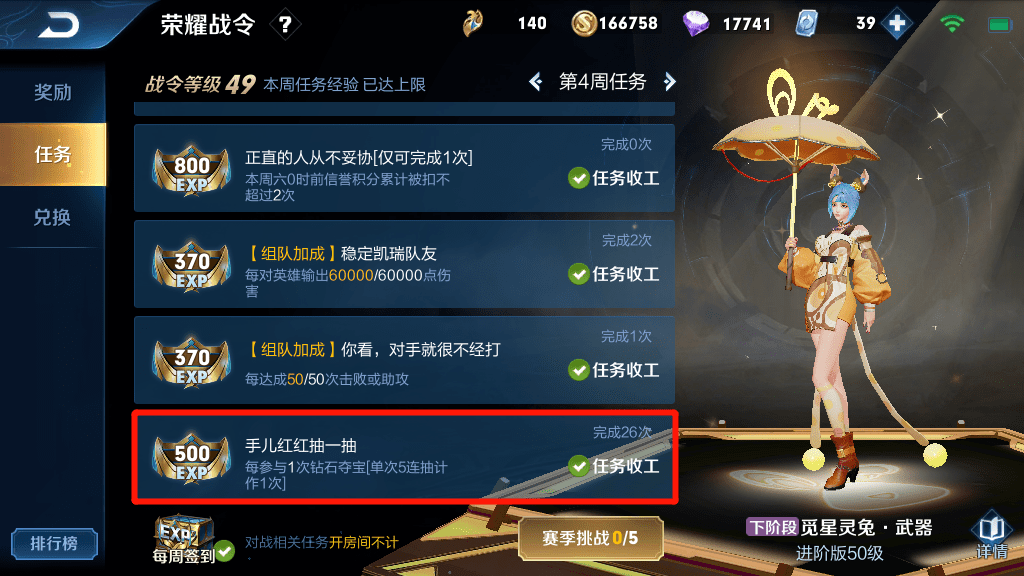Tap the 800 EXP task checkmark

579,178
